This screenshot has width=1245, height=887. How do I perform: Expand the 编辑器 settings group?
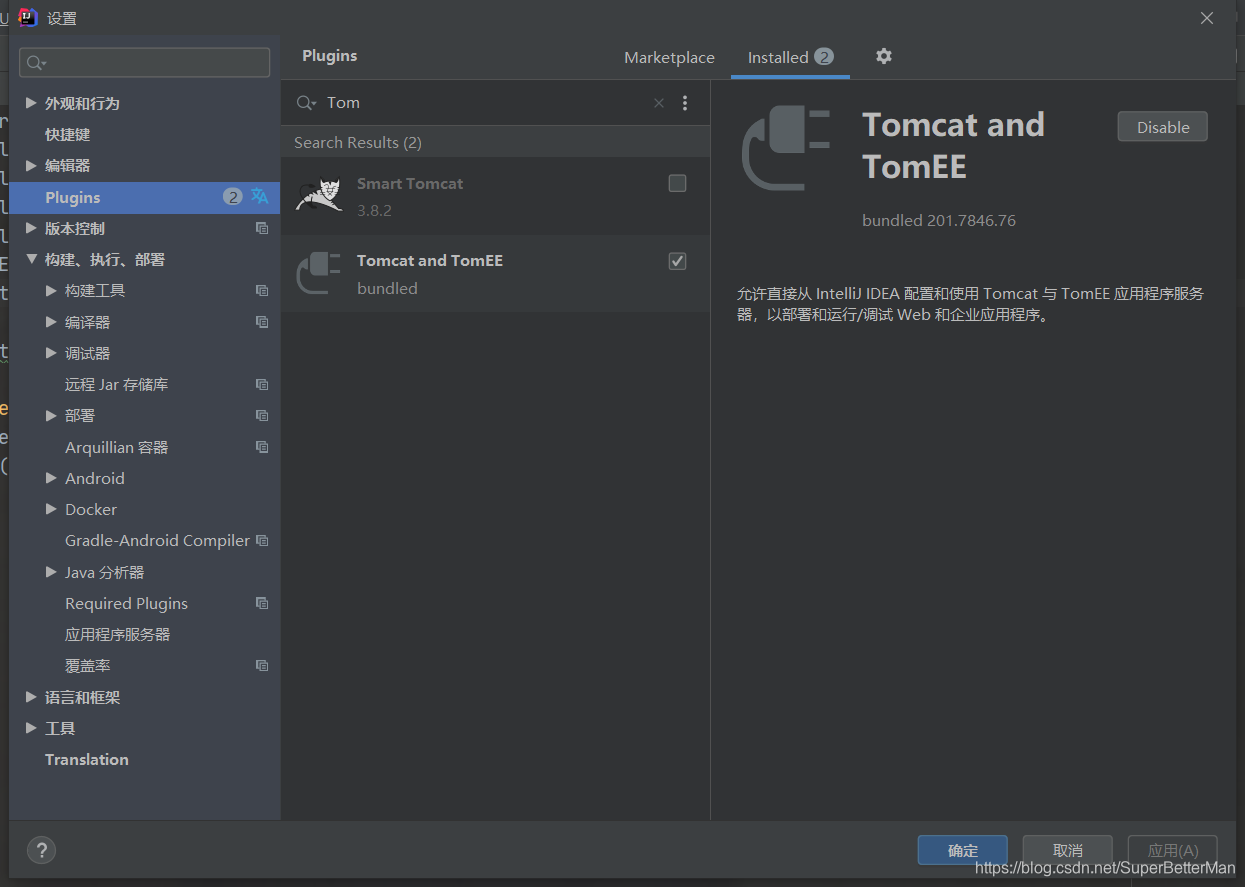click(x=31, y=165)
